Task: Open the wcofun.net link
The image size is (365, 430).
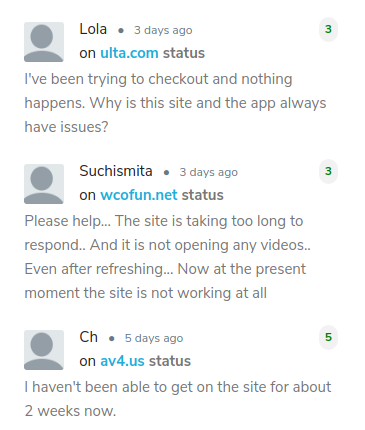Action: click(139, 195)
